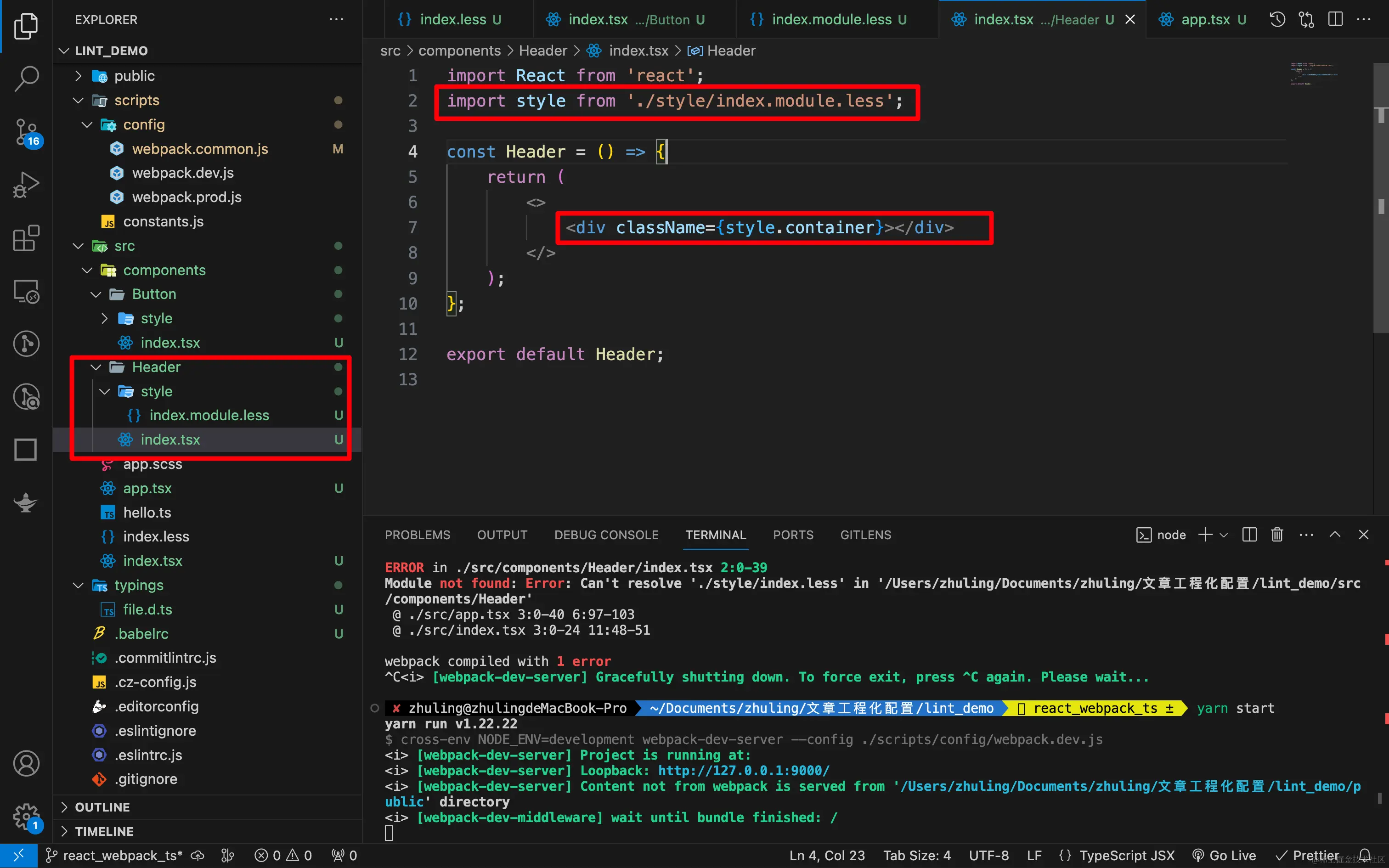The width and height of the screenshot is (1389, 868).
Task: Click notifications bell in status bar
Action: coord(1366,855)
